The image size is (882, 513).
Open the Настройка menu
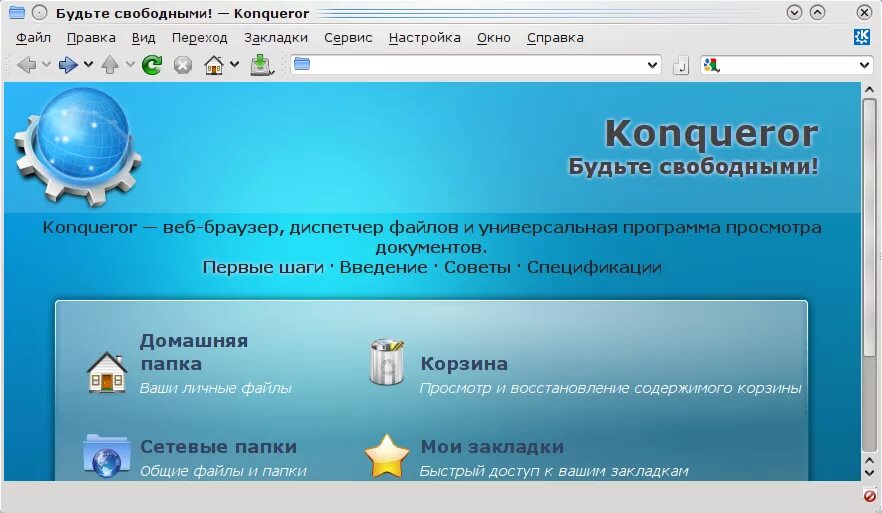point(425,38)
